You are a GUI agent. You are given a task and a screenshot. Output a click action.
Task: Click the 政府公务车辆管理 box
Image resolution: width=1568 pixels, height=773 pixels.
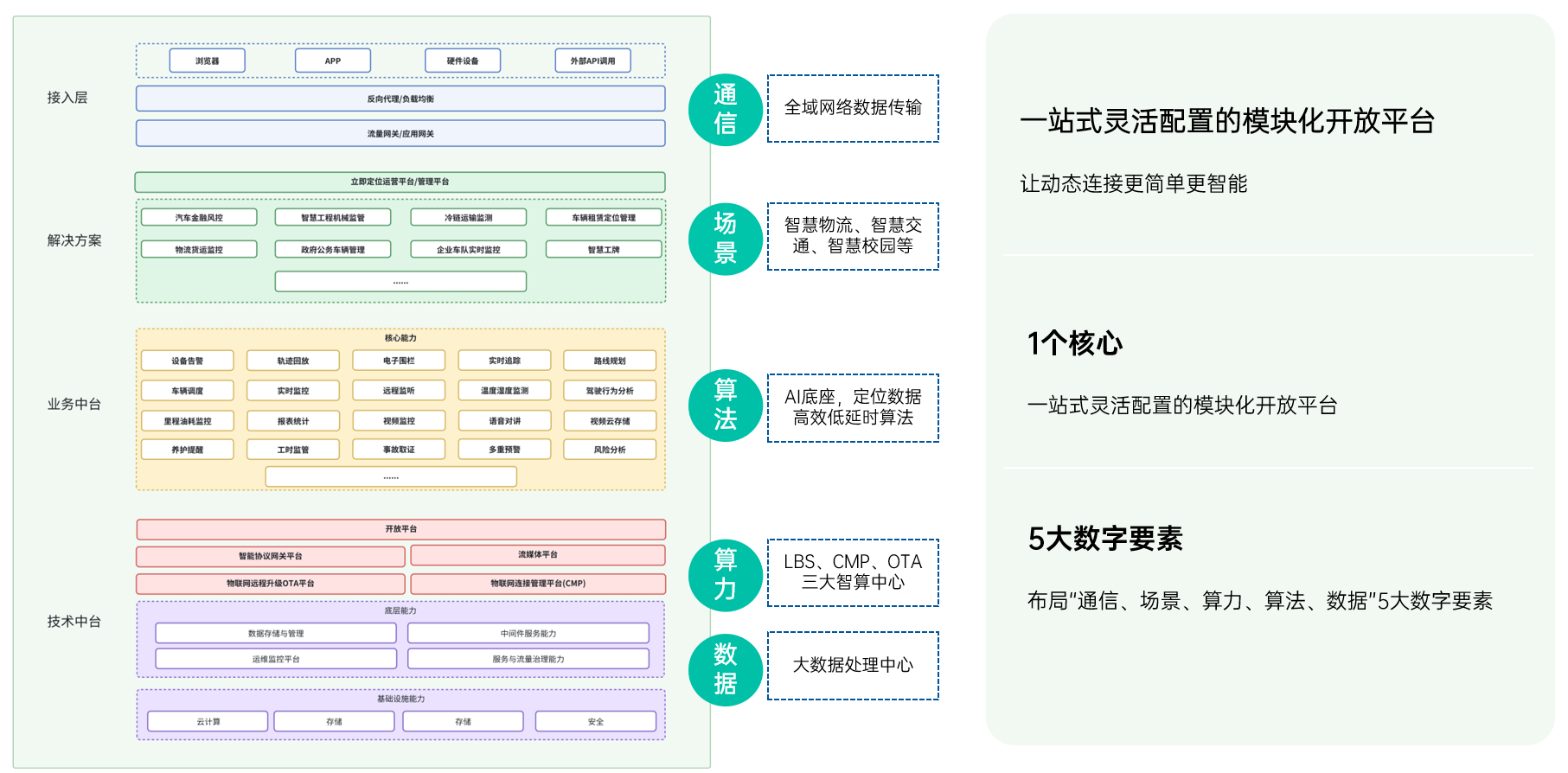[x=333, y=250]
